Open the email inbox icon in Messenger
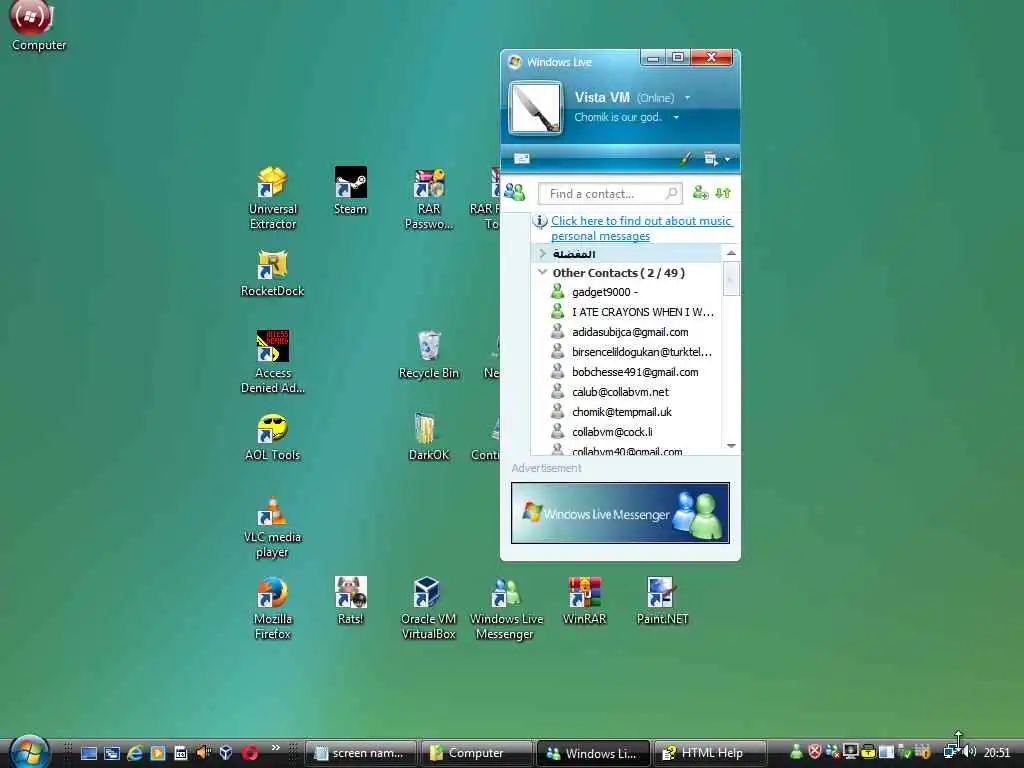1024x768 pixels. (521, 158)
